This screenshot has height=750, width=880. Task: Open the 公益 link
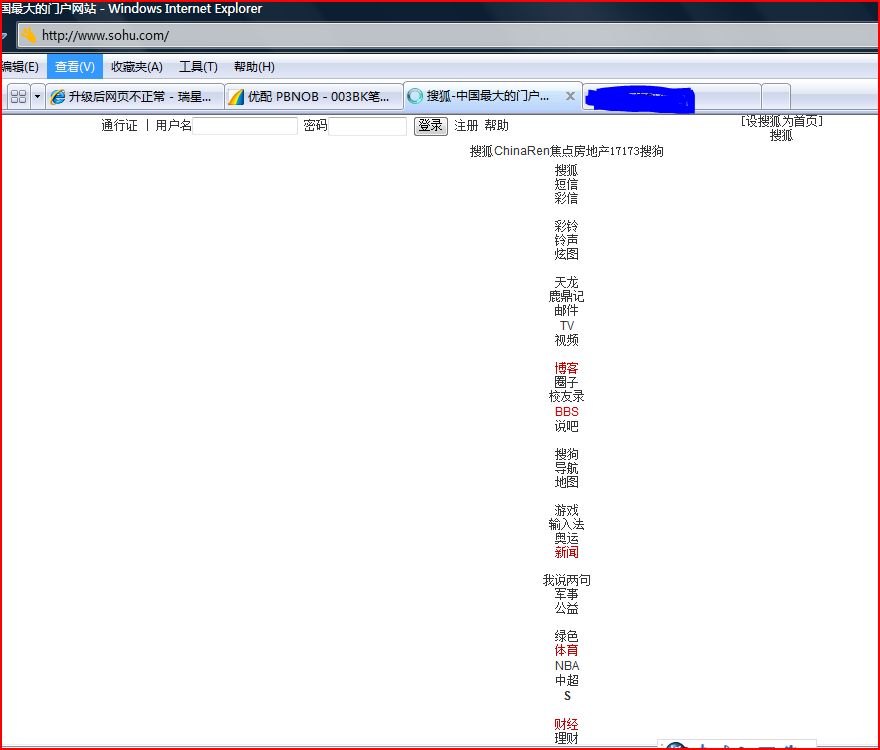(x=566, y=609)
